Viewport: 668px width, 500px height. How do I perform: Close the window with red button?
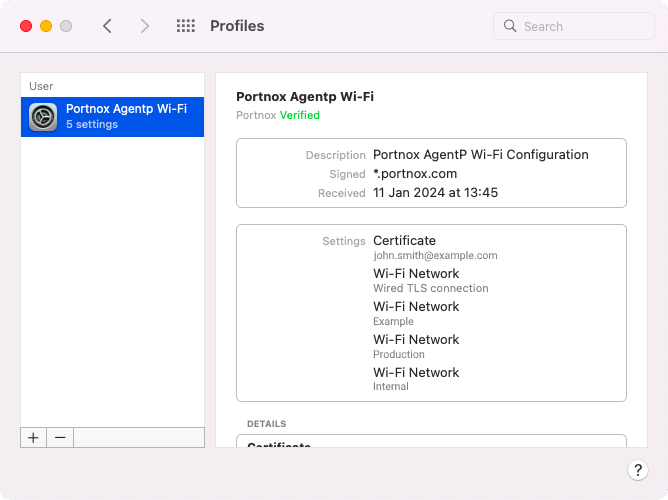pyautogui.click(x=26, y=26)
